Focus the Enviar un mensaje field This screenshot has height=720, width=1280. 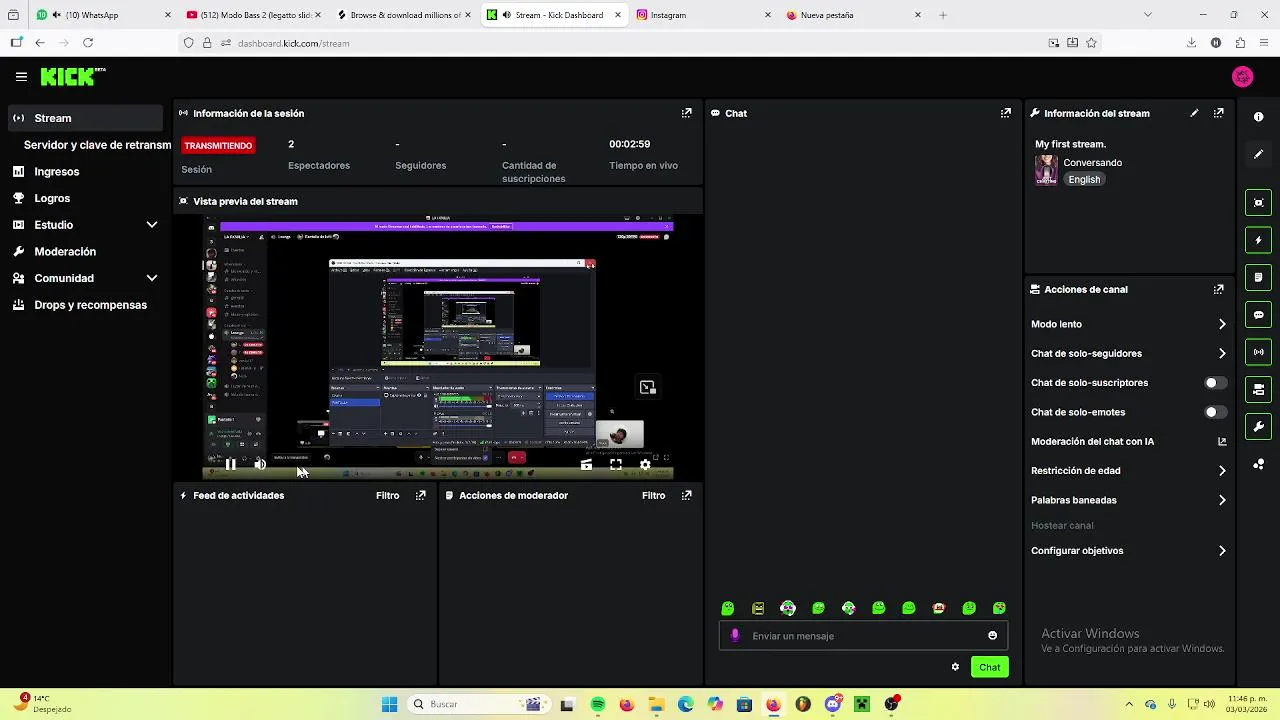click(x=863, y=635)
